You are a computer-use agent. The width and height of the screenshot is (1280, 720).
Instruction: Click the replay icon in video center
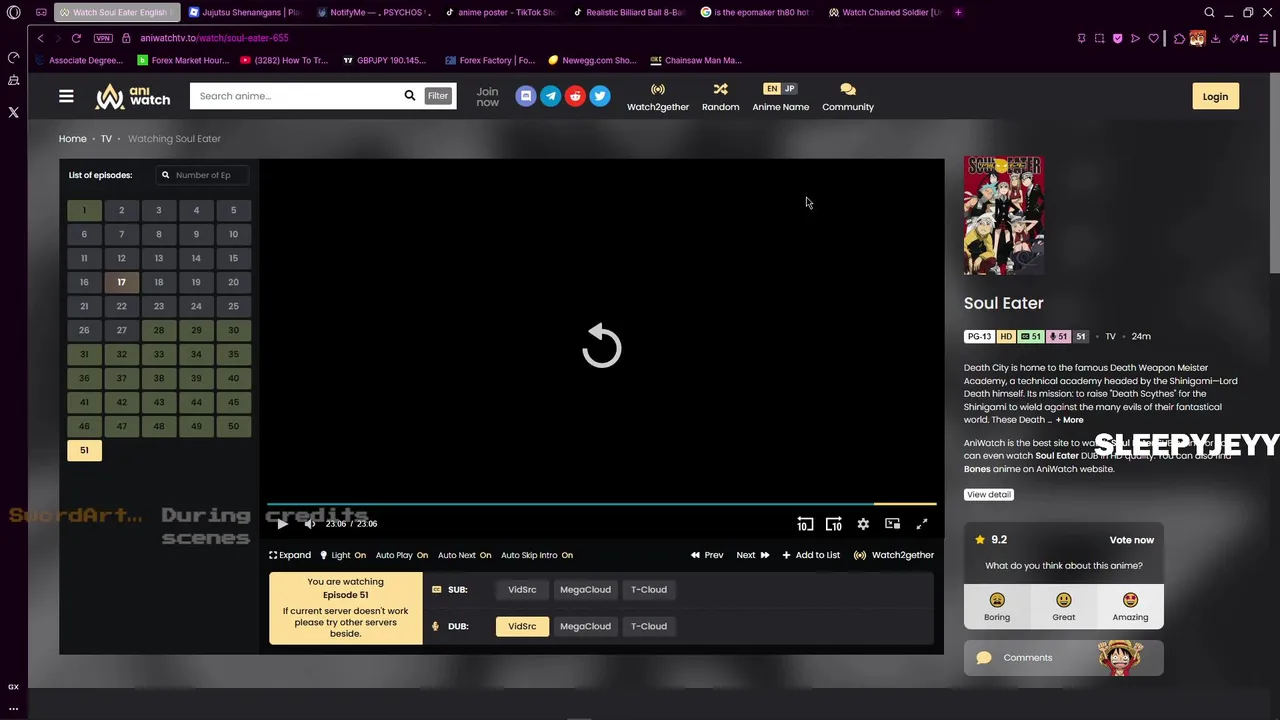pyautogui.click(x=602, y=346)
